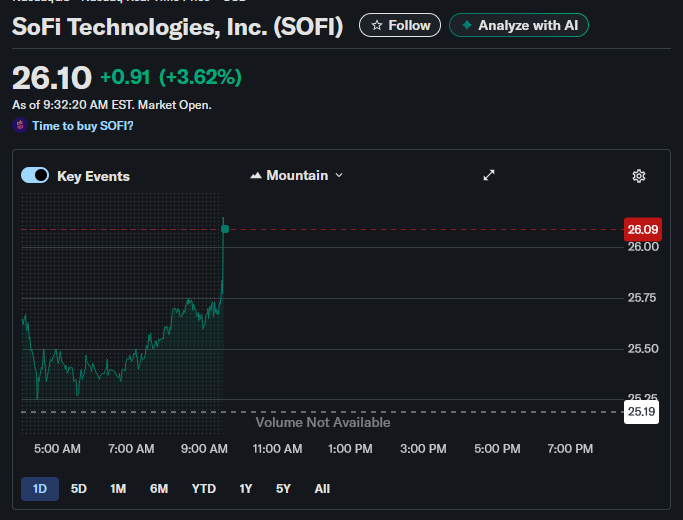This screenshot has height=520, width=683.
Task: Click the current price marker dot on chart
Action: coord(225,229)
